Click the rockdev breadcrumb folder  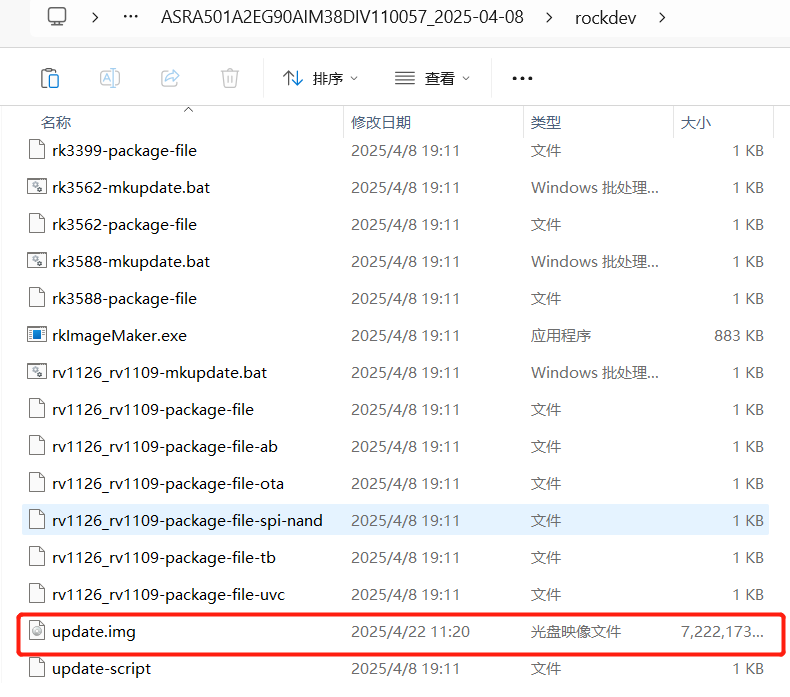pos(606,17)
